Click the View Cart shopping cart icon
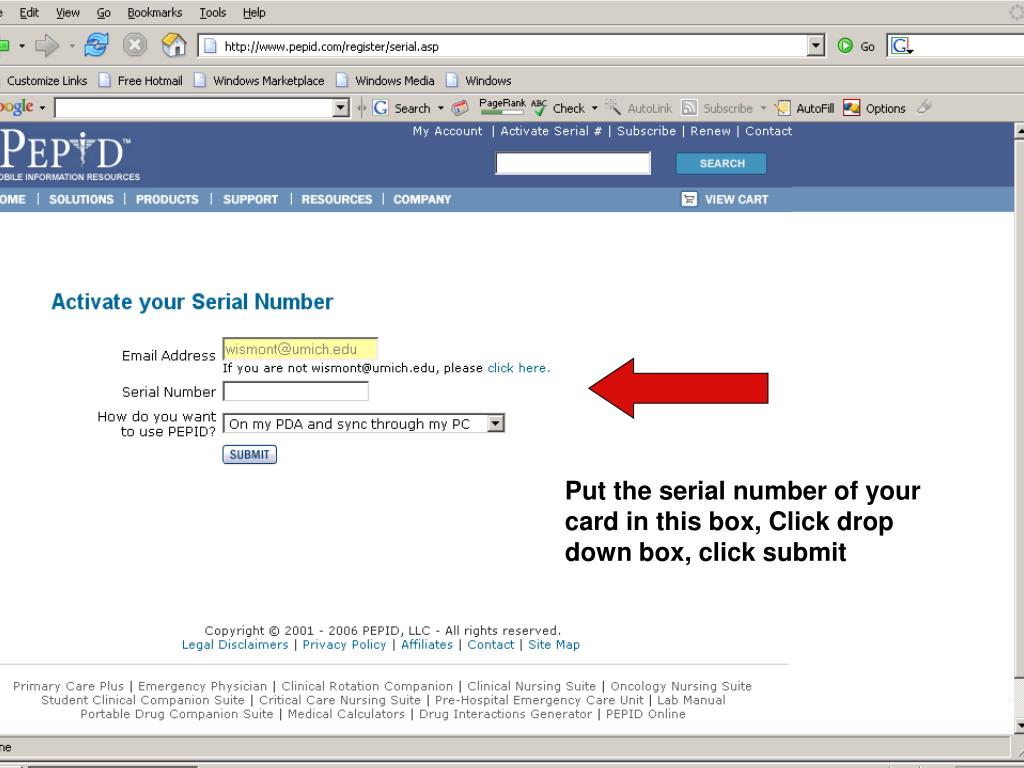Image resolution: width=1024 pixels, height=768 pixels. pyautogui.click(x=689, y=199)
